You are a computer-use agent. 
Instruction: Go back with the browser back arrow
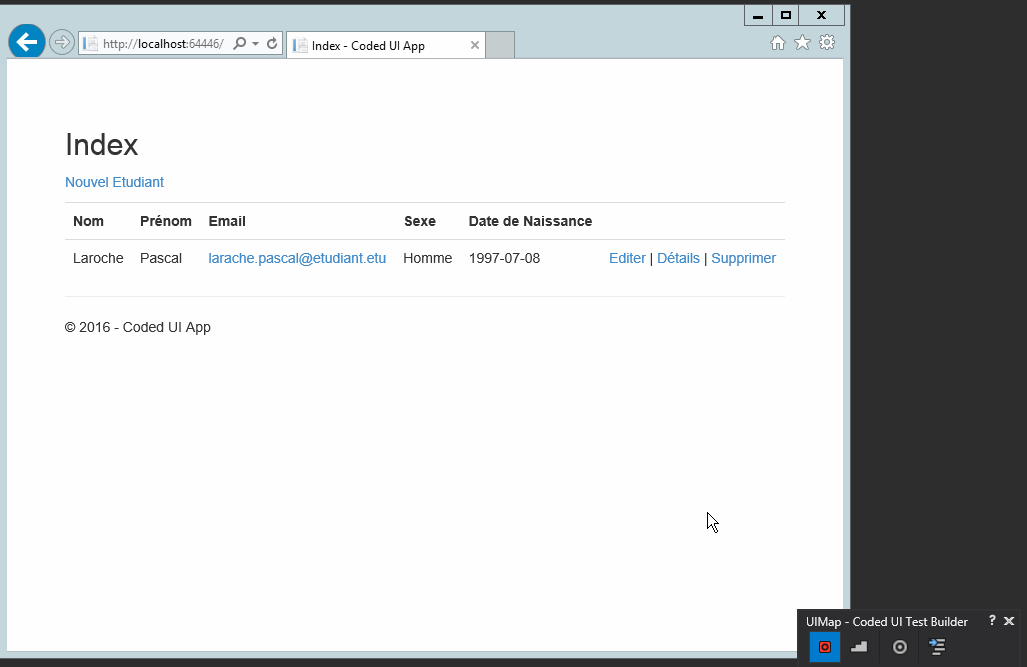[x=27, y=42]
